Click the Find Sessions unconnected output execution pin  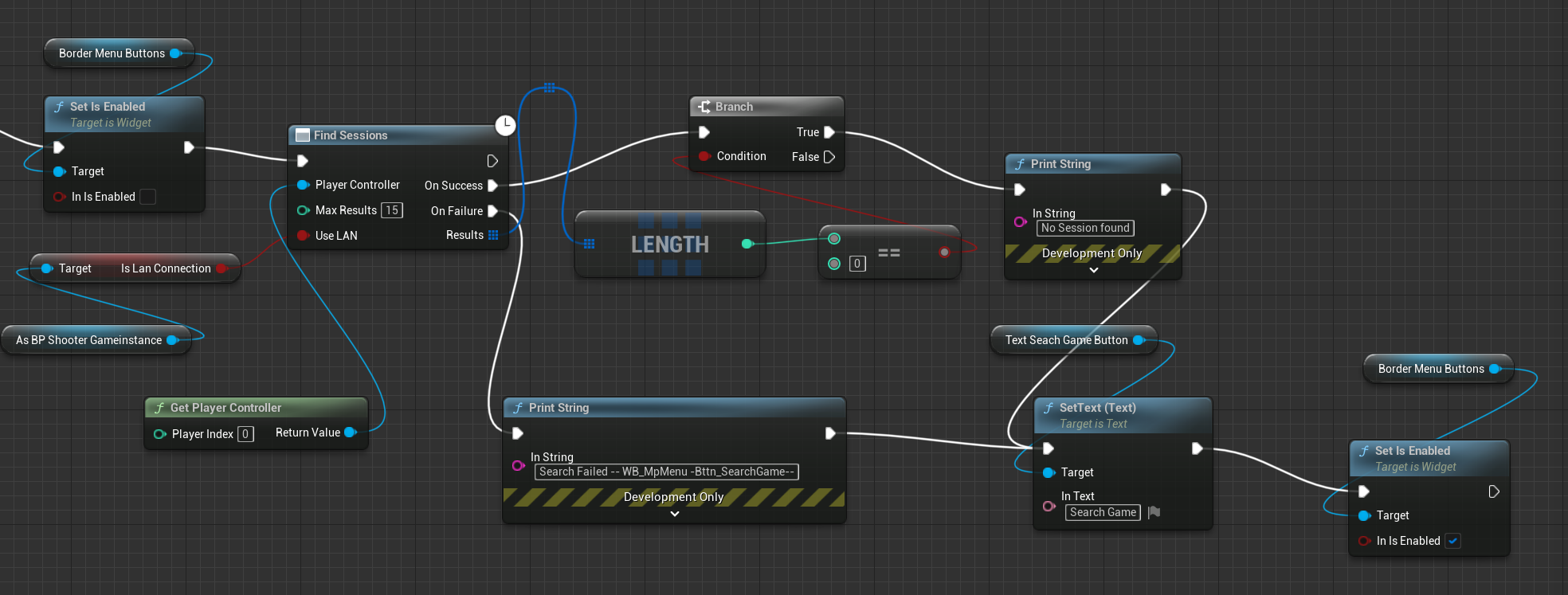(x=492, y=161)
